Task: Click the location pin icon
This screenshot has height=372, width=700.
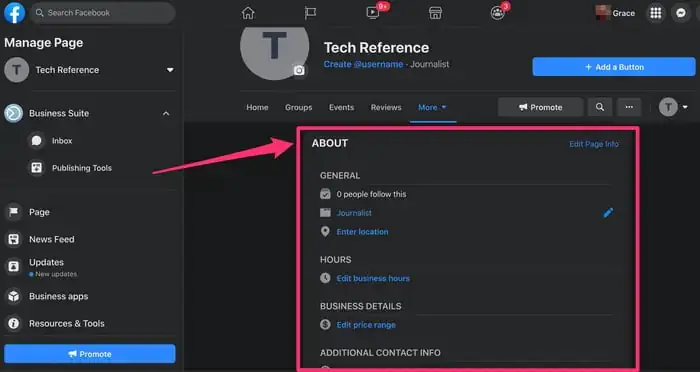Action: point(325,232)
